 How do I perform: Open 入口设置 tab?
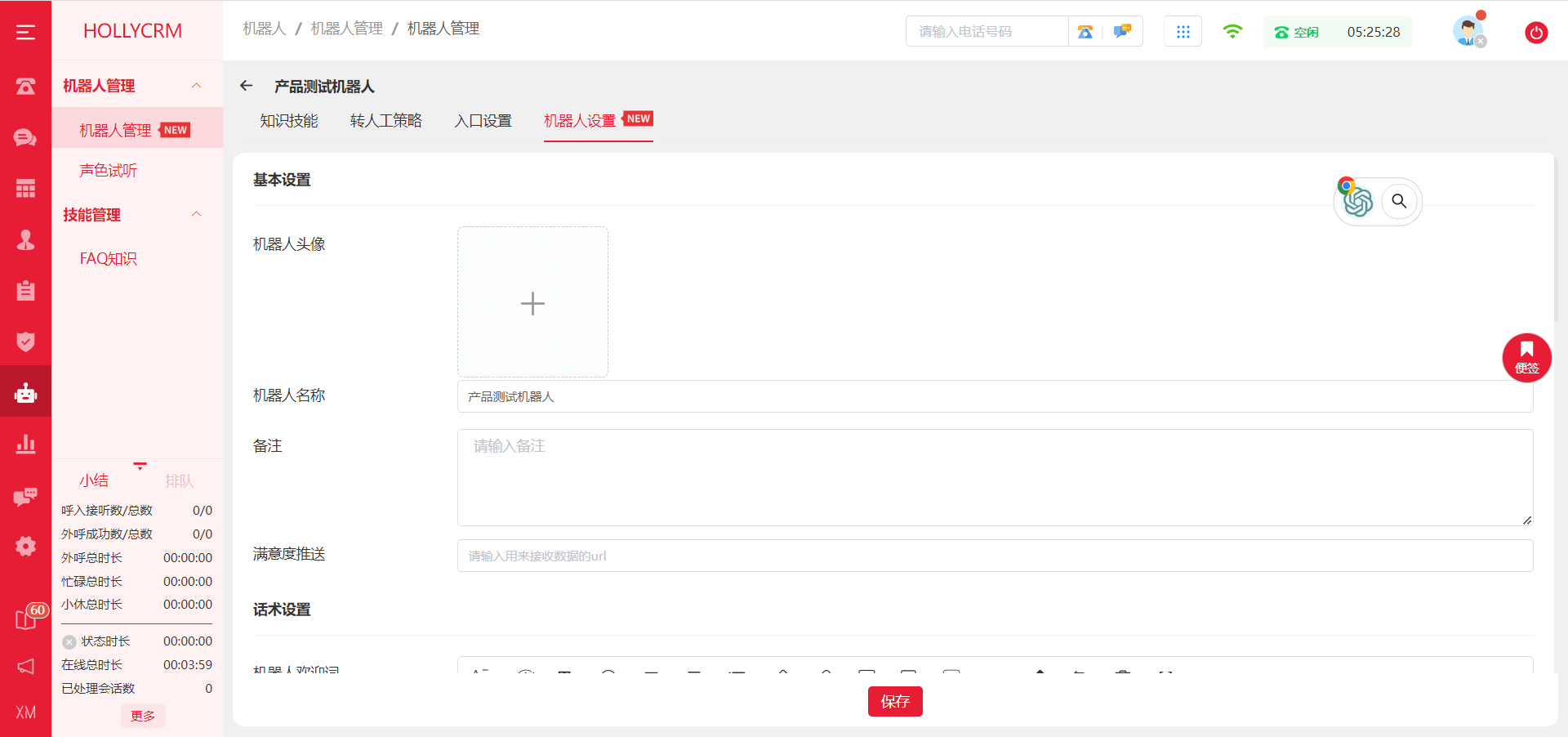pos(483,121)
